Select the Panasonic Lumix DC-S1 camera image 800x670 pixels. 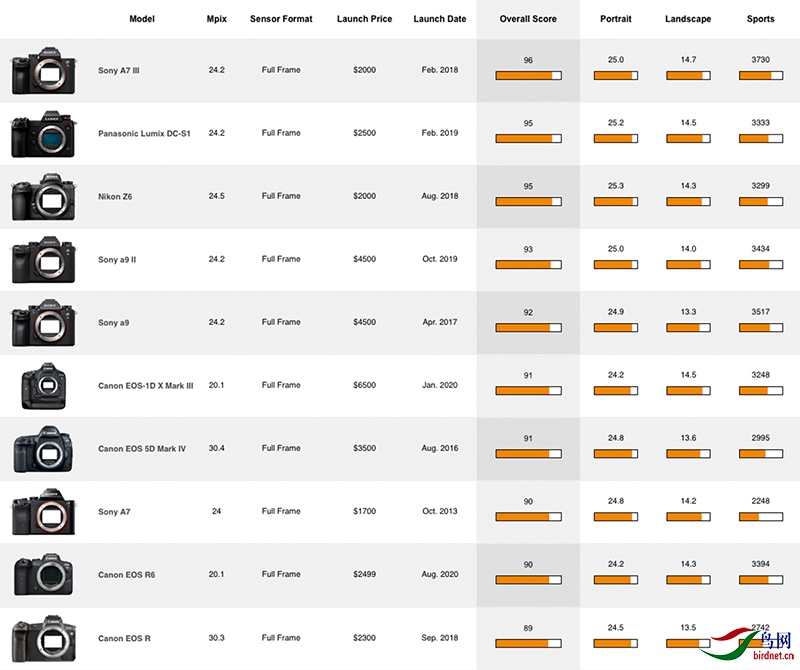point(38,134)
